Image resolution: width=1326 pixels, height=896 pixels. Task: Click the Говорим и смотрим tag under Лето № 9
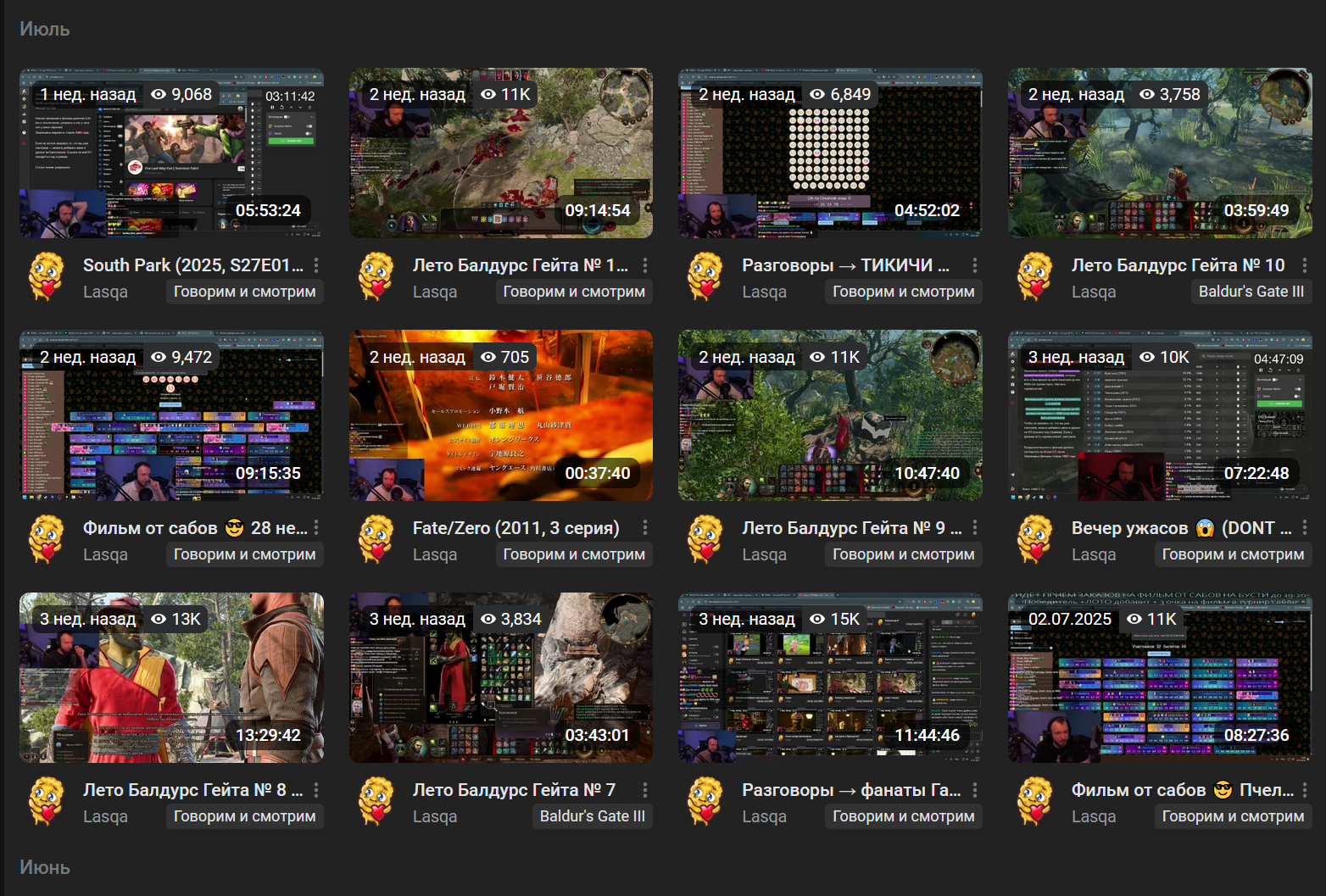(904, 554)
